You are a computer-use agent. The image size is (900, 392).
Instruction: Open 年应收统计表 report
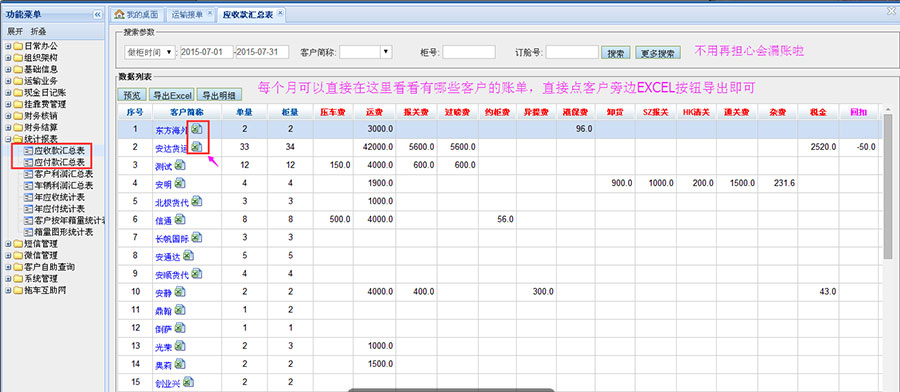pos(59,197)
